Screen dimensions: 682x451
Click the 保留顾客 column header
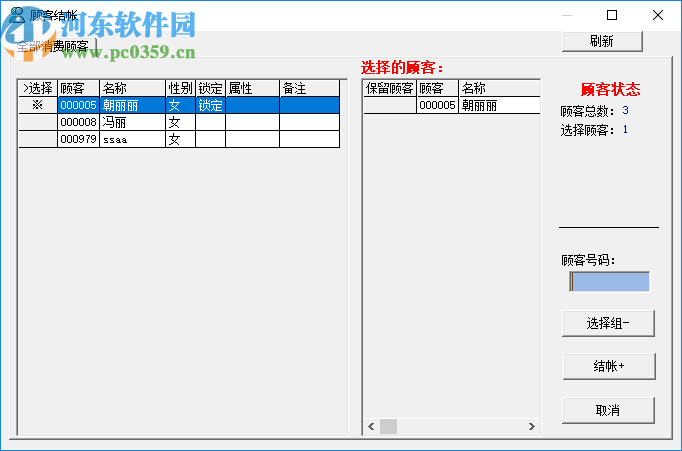(x=390, y=88)
